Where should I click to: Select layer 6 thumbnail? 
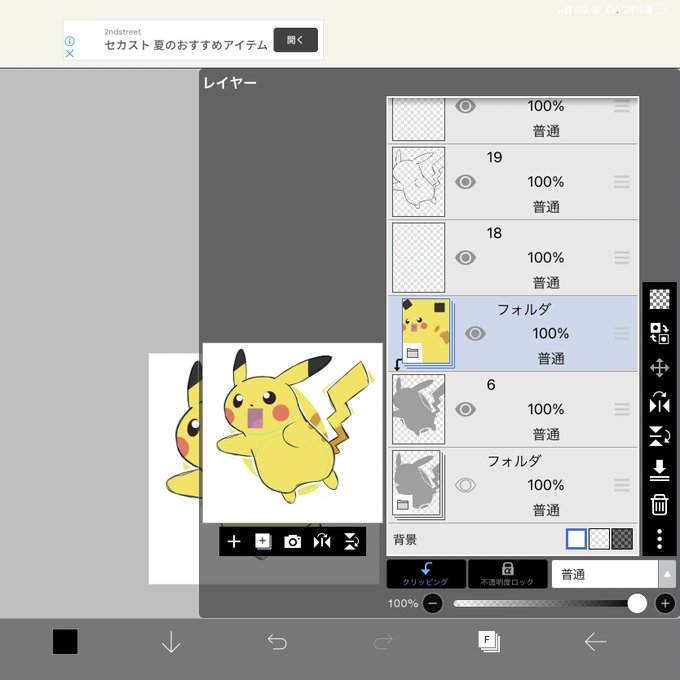click(418, 409)
